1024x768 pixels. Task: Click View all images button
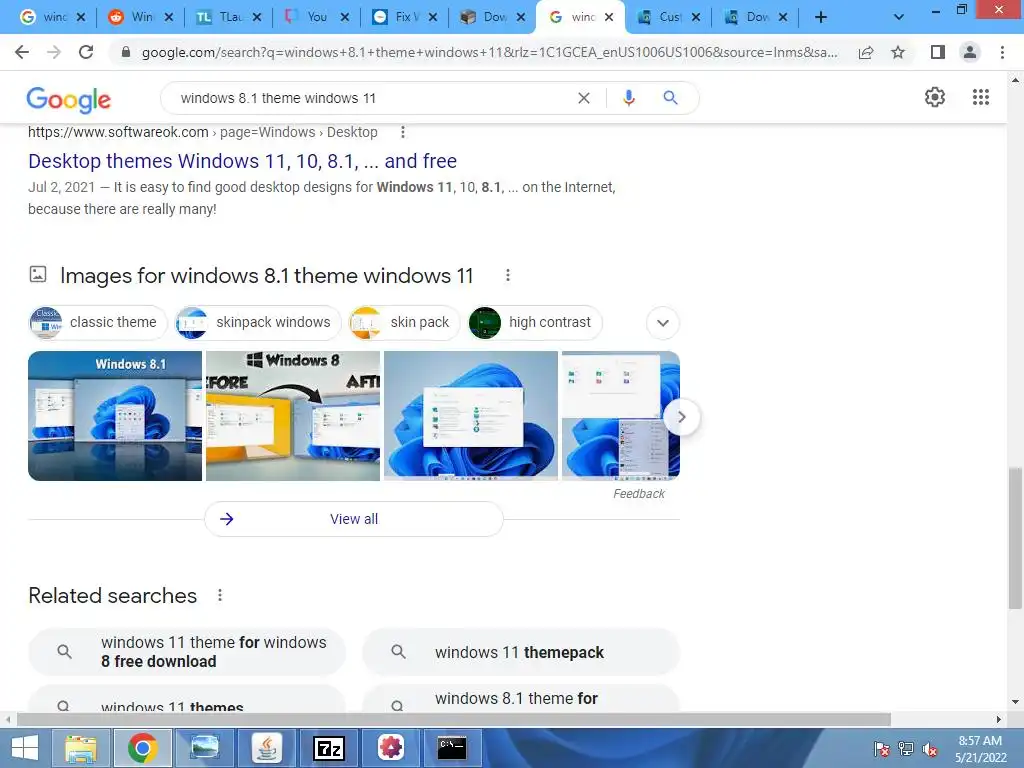[x=354, y=519]
